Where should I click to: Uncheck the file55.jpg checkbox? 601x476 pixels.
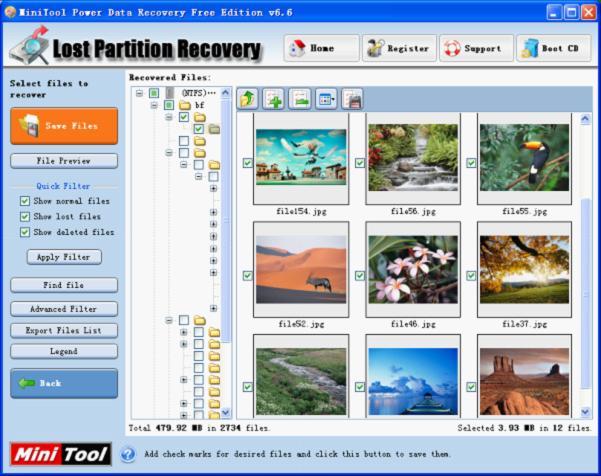pyautogui.click(x=471, y=163)
